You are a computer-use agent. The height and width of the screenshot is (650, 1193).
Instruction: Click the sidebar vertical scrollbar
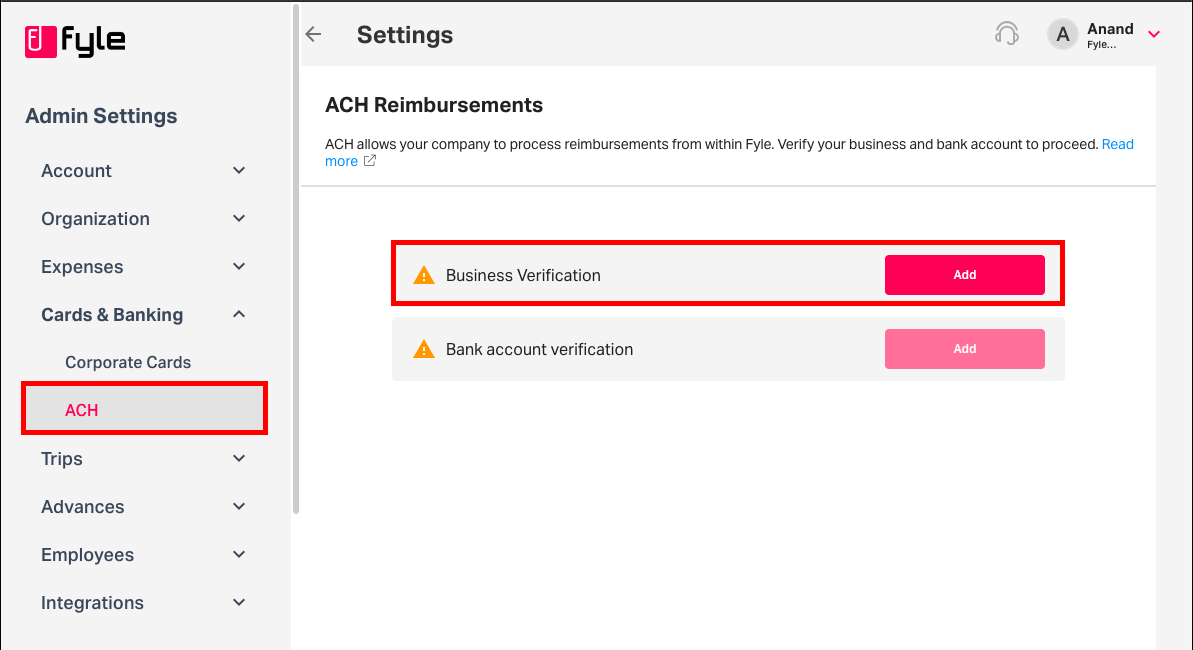tap(295, 260)
